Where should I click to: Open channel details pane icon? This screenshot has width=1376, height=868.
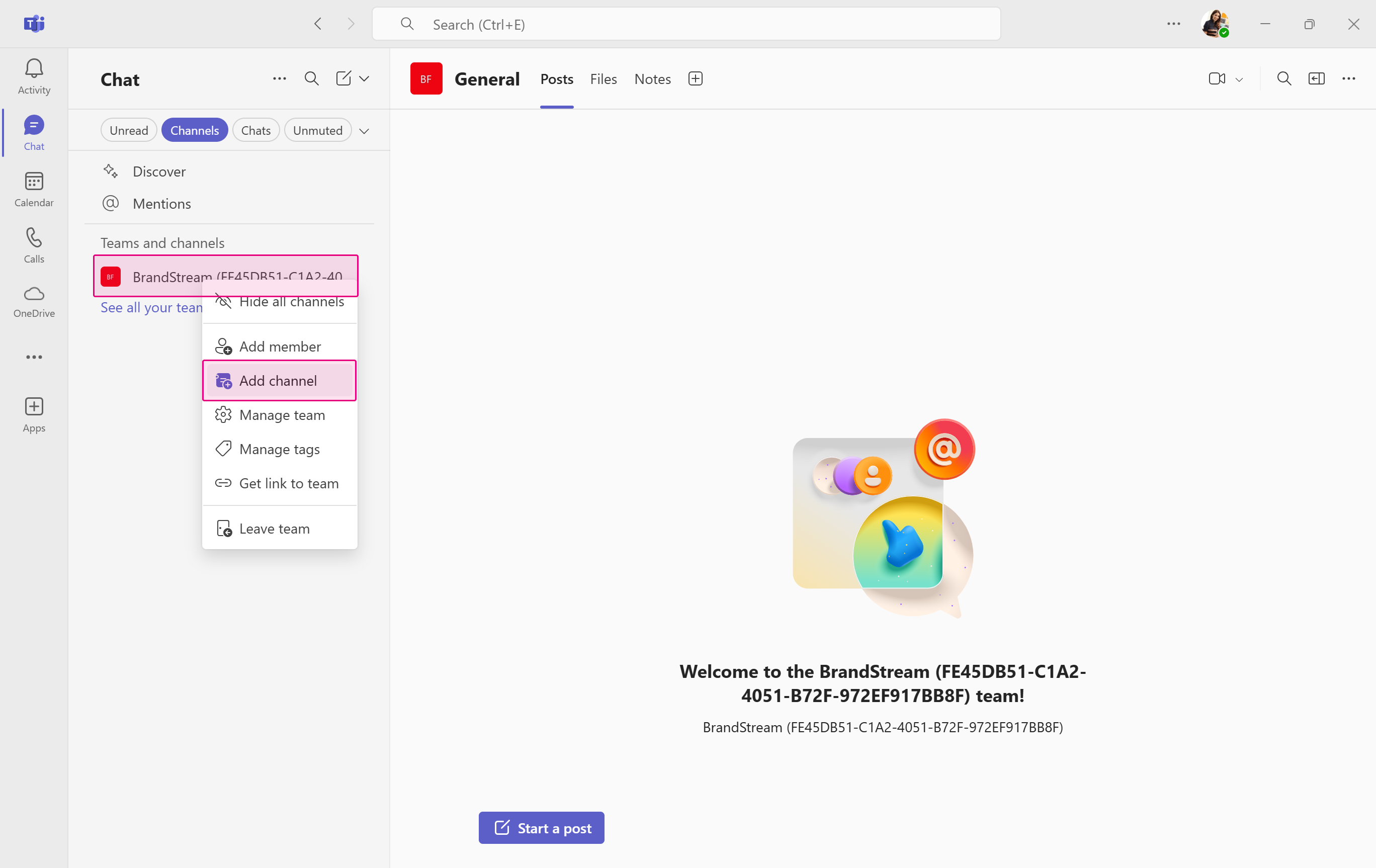point(1317,78)
